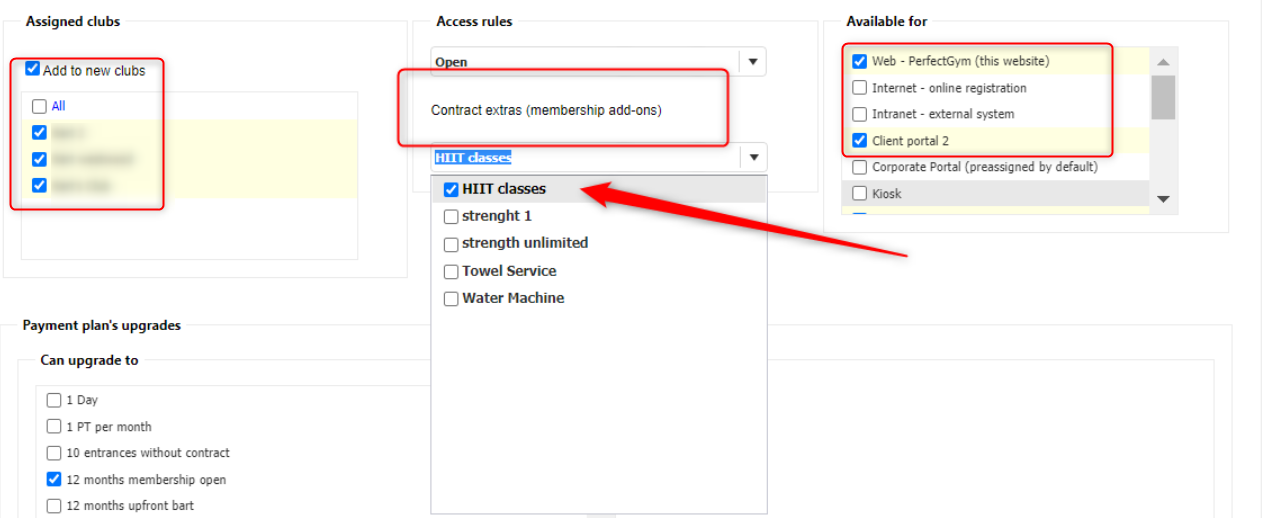The image size is (1262, 518).
Task: Tick the Water Machine option
Action: coord(451,298)
